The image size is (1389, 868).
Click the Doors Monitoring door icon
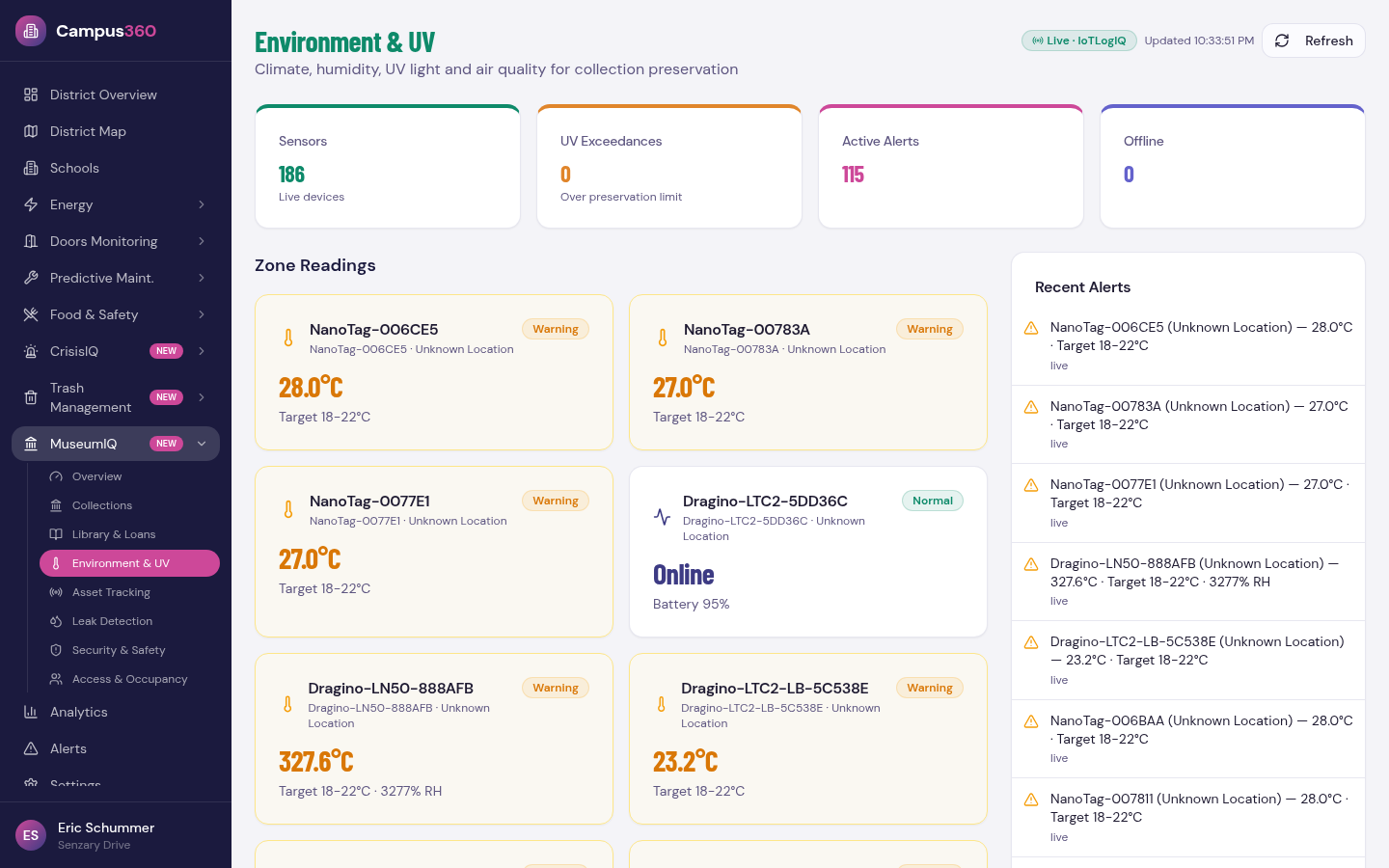31,241
